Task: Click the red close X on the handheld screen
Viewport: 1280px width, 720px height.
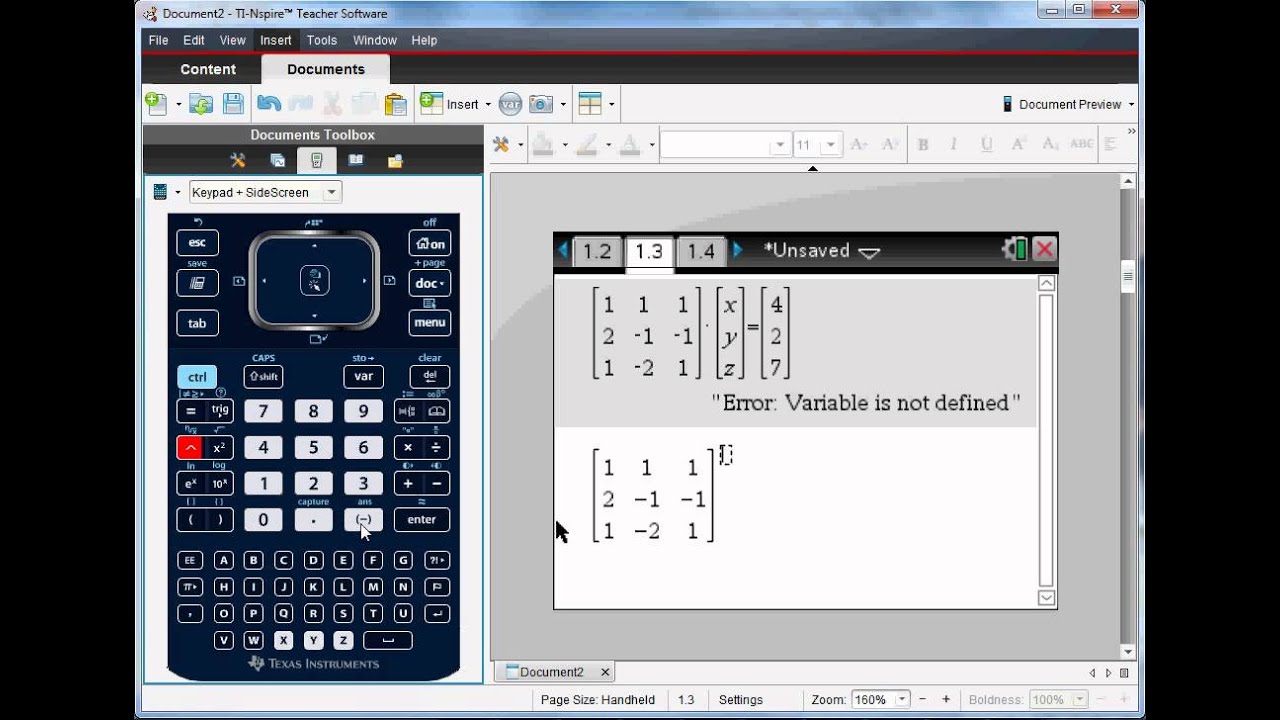Action: click(x=1044, y=250)
